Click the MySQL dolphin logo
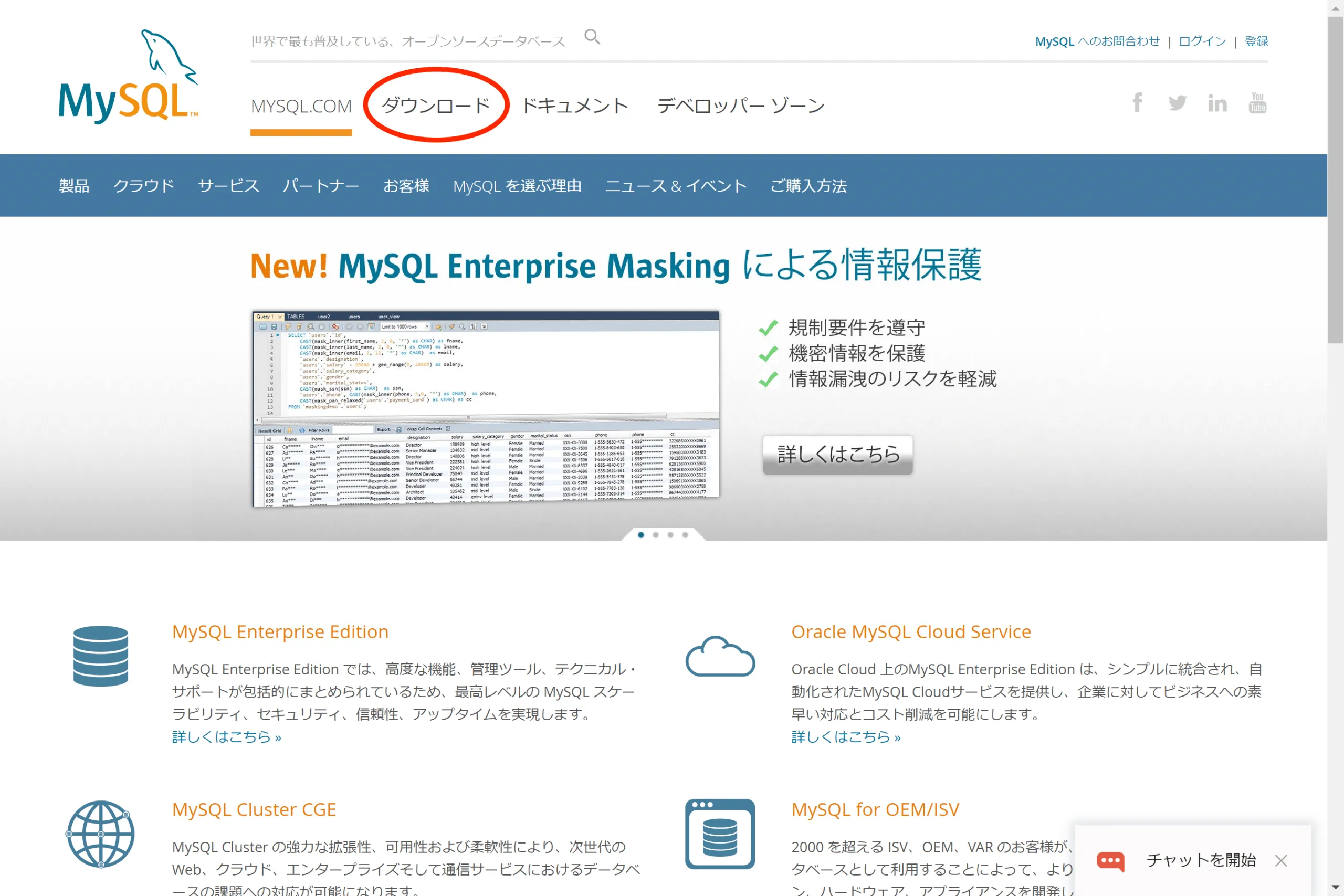The image size is (1344, 896). pyautogui.click(x=129, y=76)
